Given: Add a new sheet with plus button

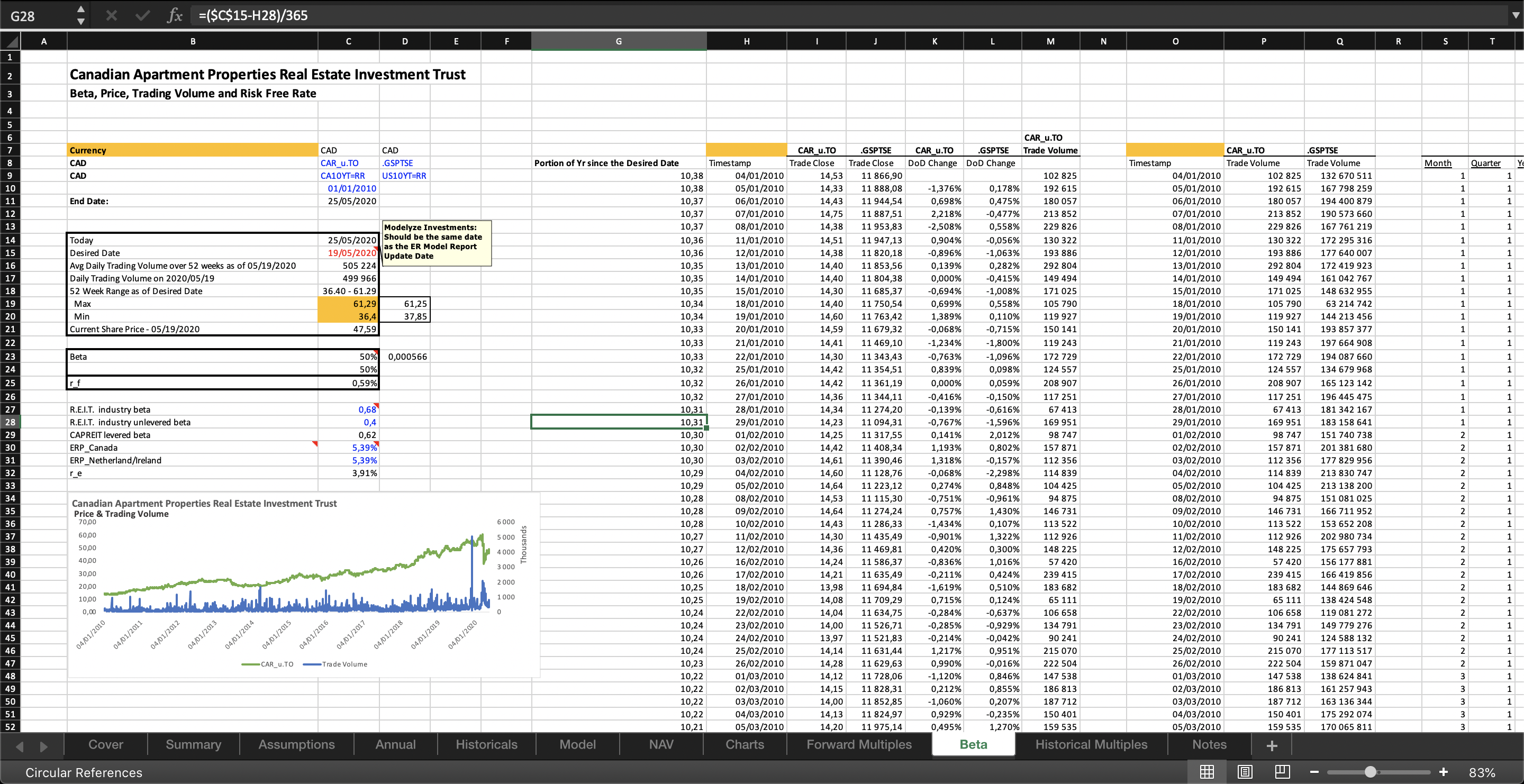Looking at the screenshot, I should (1272, 745).
